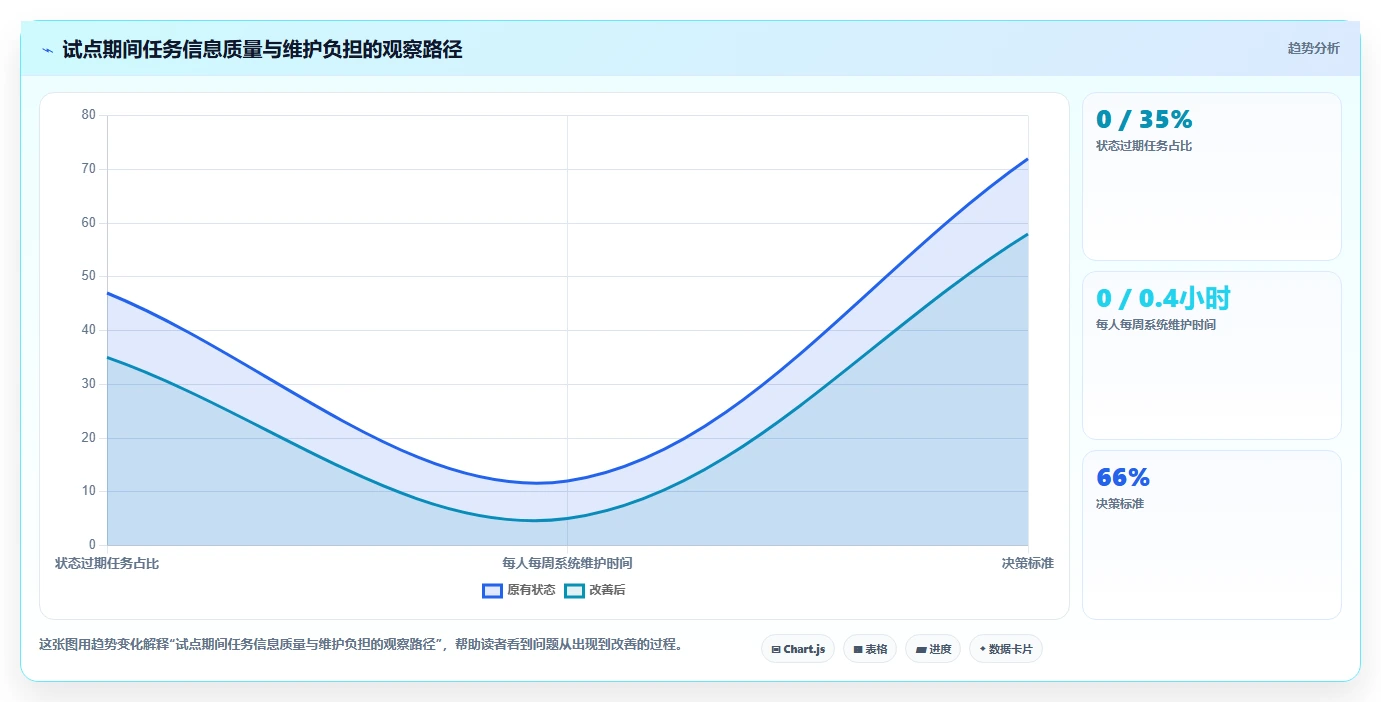Screen dimensions: 1381x702
Task: Toggle the 改善后 legend item
Action: pyautogui.click(x=595, y=590)
